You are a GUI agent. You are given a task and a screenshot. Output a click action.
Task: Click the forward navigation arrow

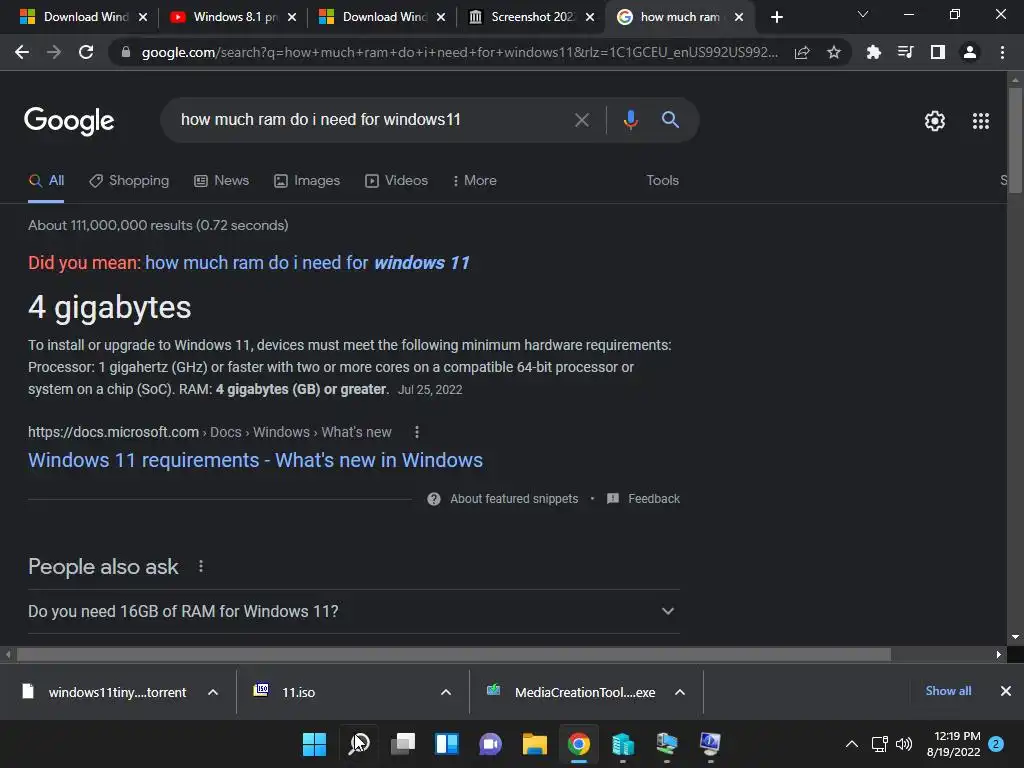[54, 52]
